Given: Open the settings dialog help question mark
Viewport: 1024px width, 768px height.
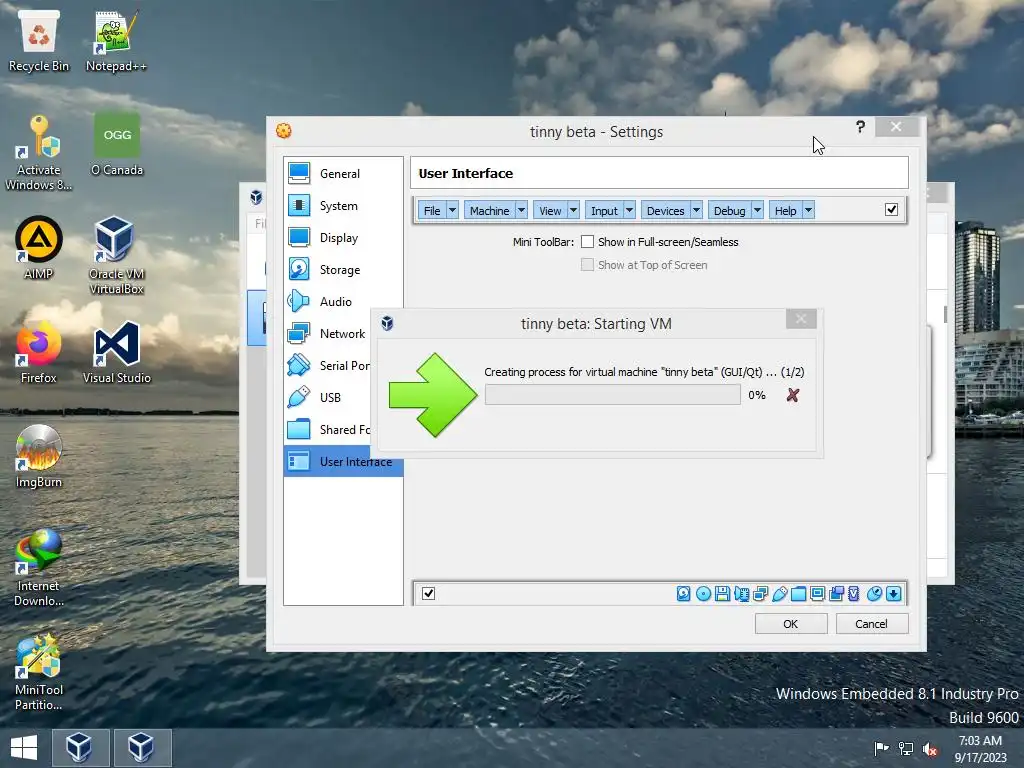Looking at the screenshot, I should pos(860,127).
